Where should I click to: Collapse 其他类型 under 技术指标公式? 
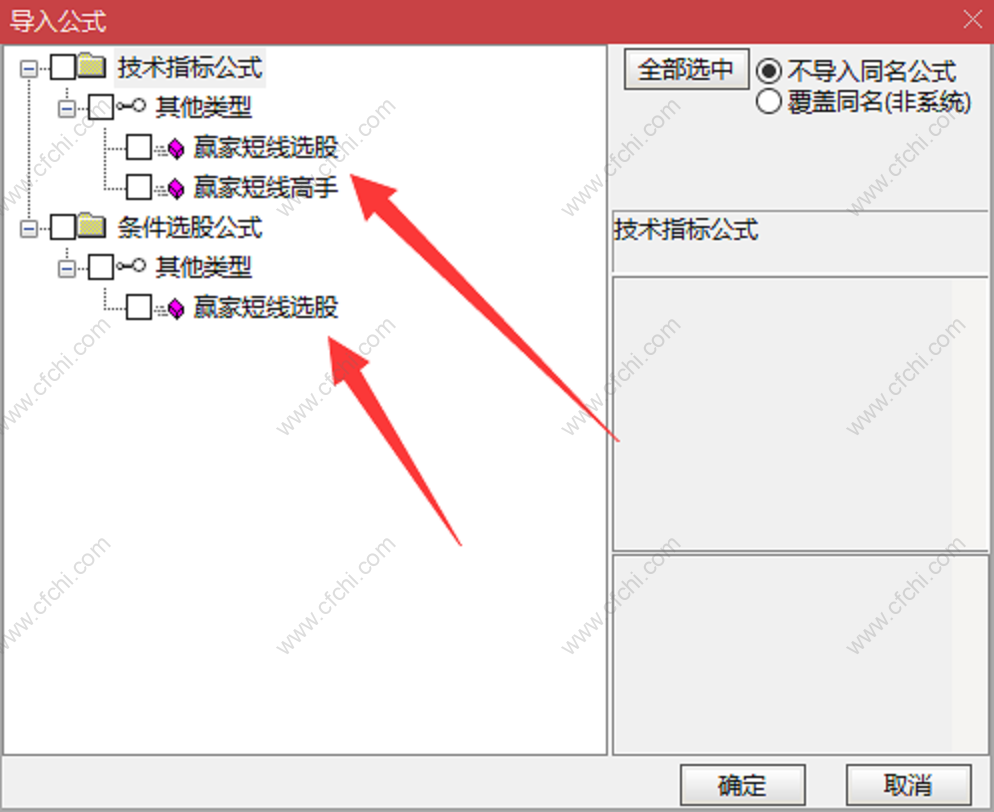(x=67, y=108)
